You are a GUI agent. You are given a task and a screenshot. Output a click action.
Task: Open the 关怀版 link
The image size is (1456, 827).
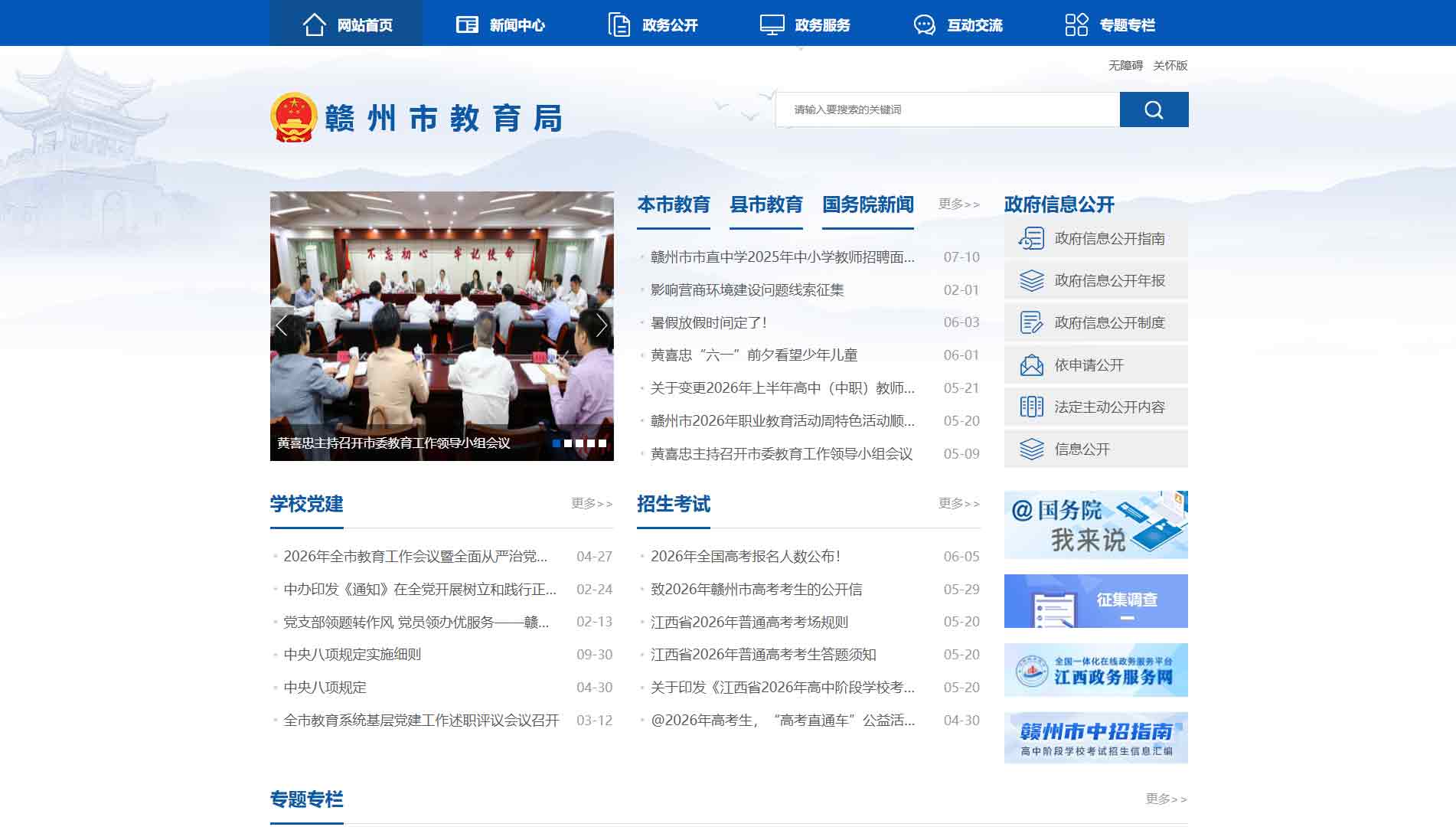point(1170,66)
